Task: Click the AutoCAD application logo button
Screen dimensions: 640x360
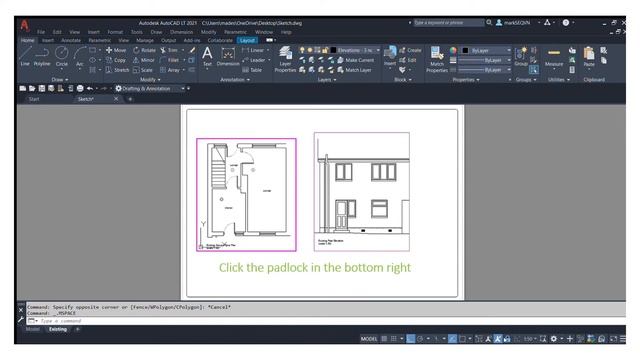Action: click(x=25, y=25)
